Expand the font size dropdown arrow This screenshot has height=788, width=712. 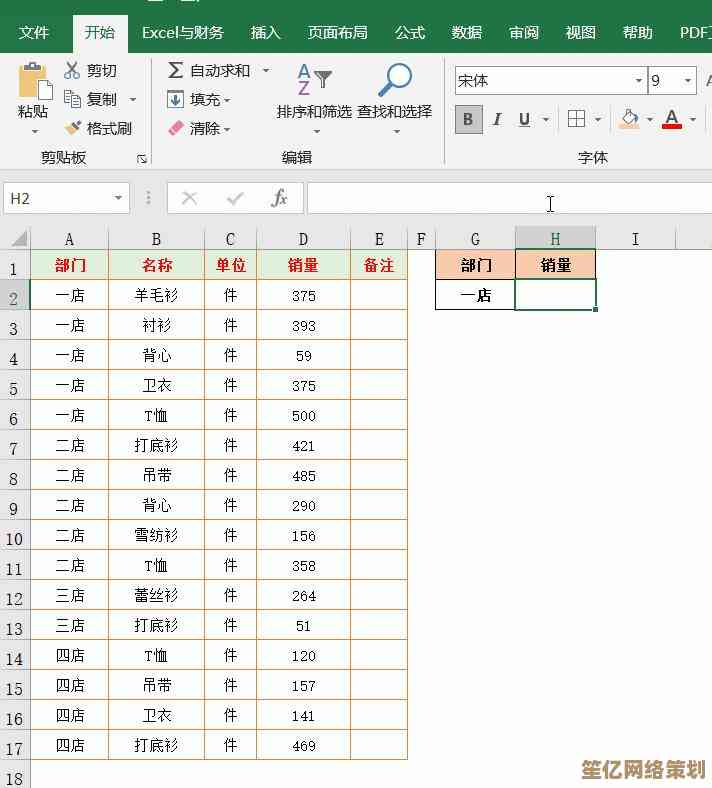688,81
